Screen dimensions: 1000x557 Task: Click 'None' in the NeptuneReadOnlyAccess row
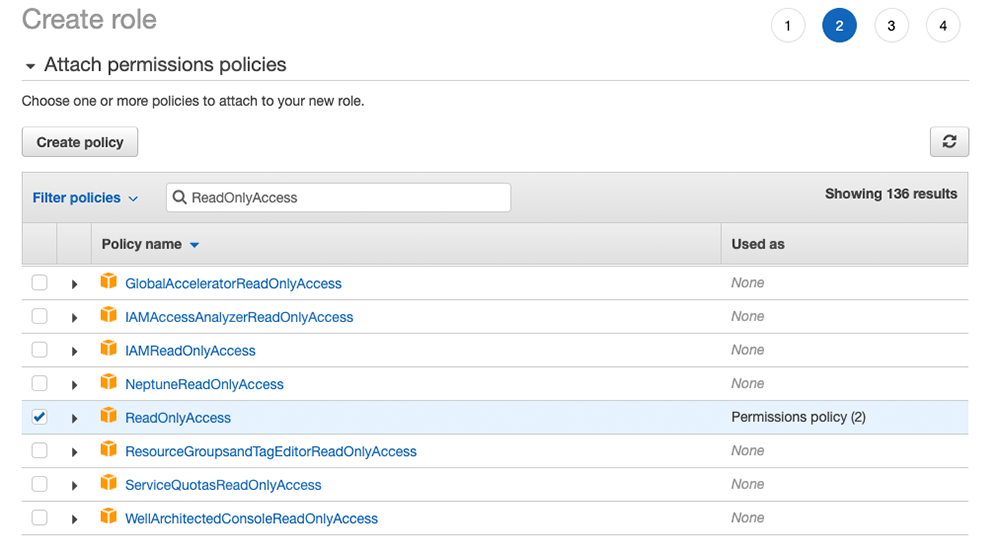coord(747,383)
